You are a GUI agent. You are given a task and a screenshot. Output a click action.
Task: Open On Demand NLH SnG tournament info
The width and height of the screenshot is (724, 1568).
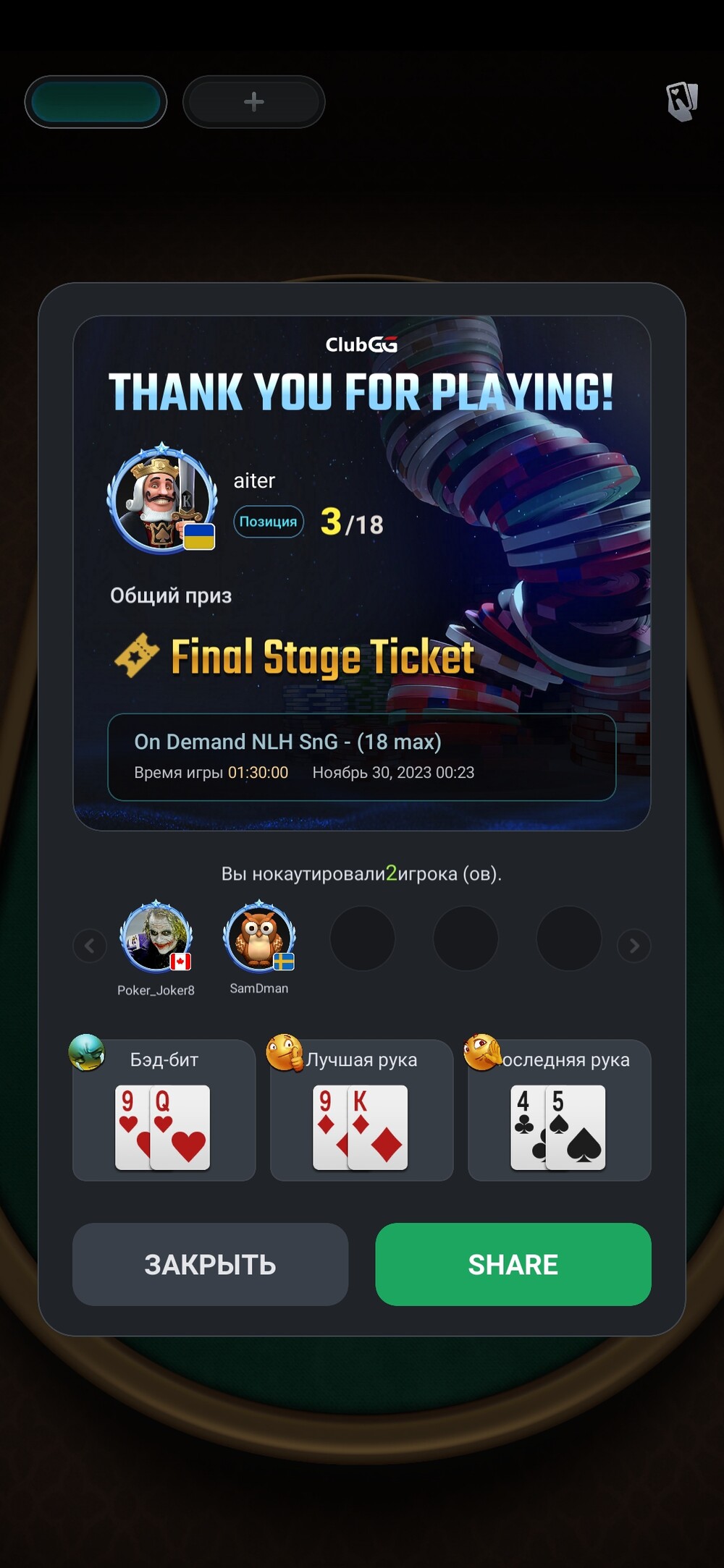coord(362,757)
